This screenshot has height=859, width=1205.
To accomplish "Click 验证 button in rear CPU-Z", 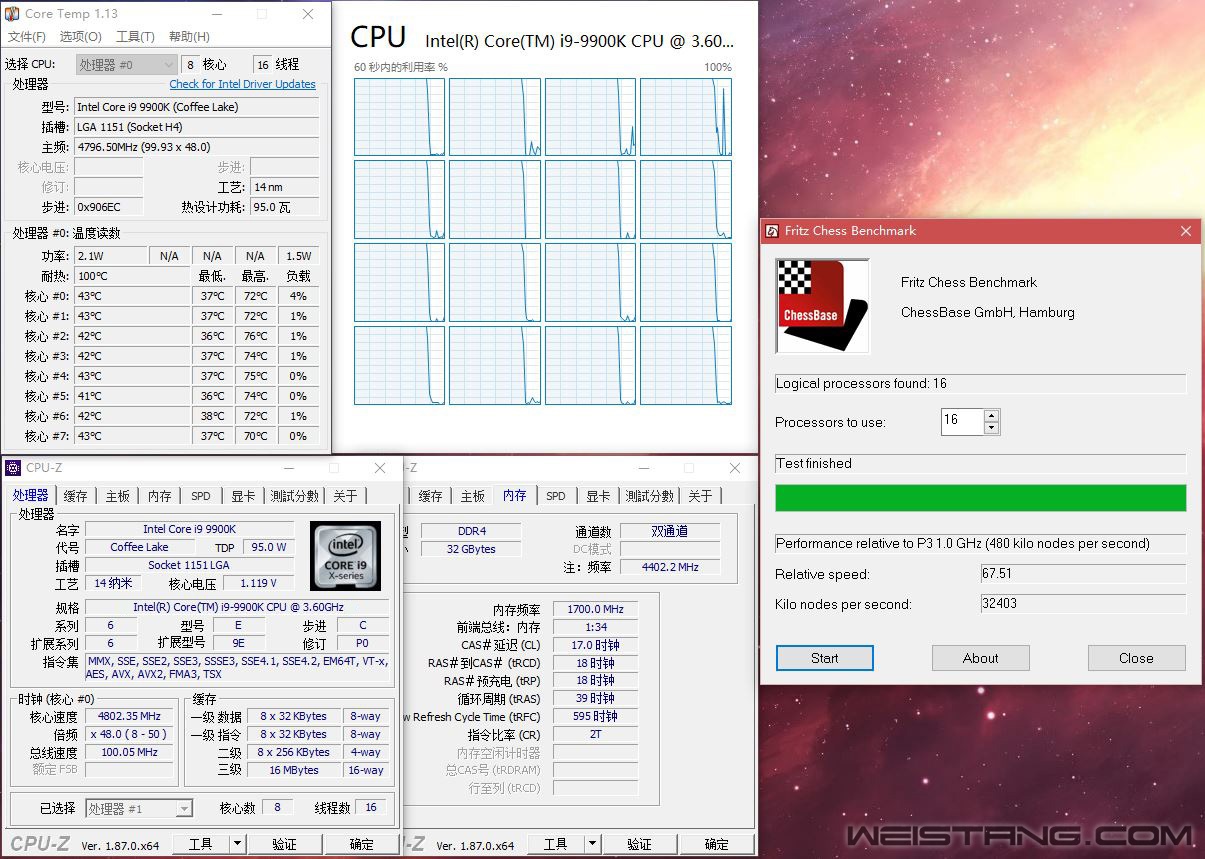I will coord(640,844).
